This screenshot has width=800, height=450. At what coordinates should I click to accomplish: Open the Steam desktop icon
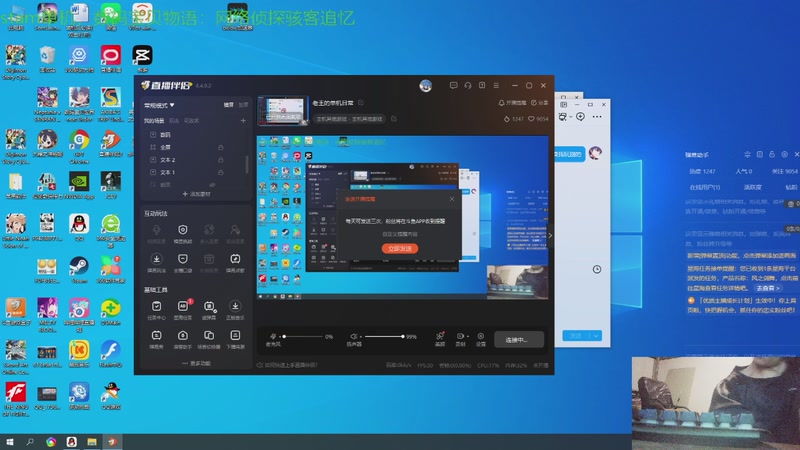pos(79,269)
